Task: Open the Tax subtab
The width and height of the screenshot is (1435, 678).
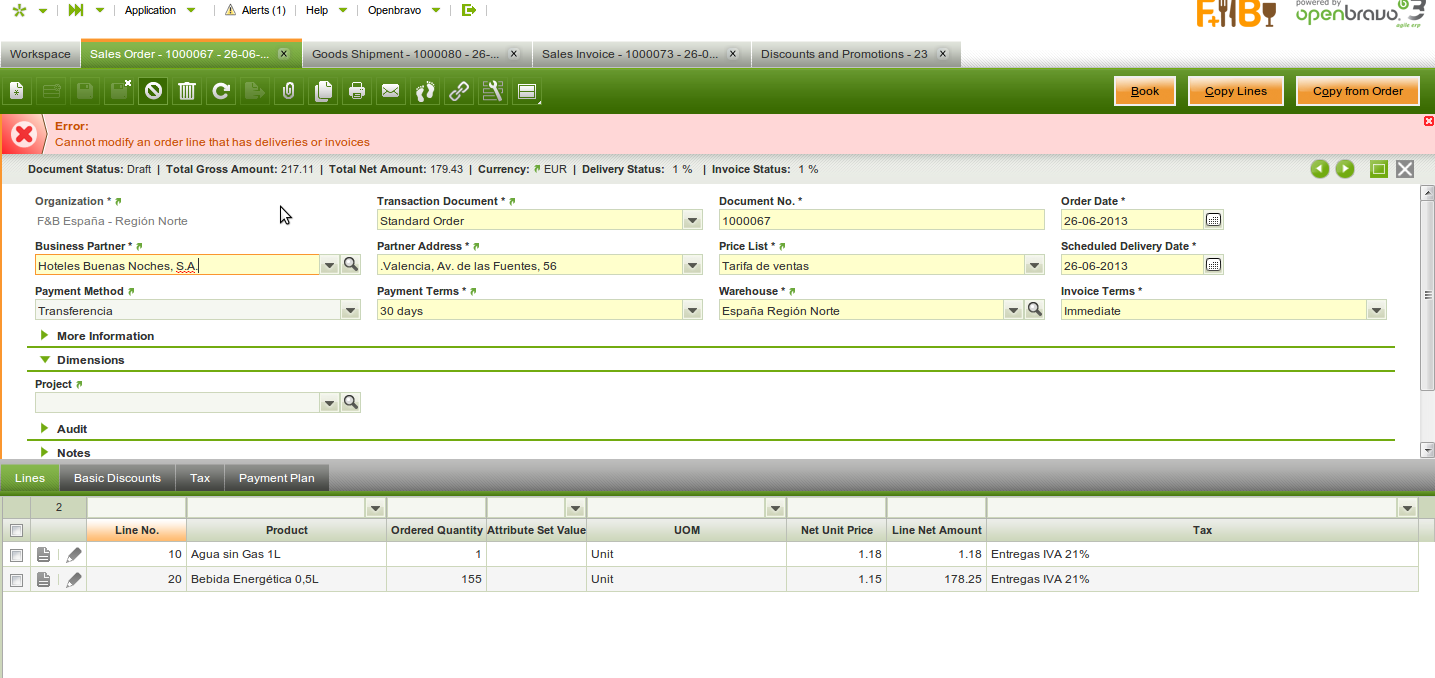Action: (200, 478)
